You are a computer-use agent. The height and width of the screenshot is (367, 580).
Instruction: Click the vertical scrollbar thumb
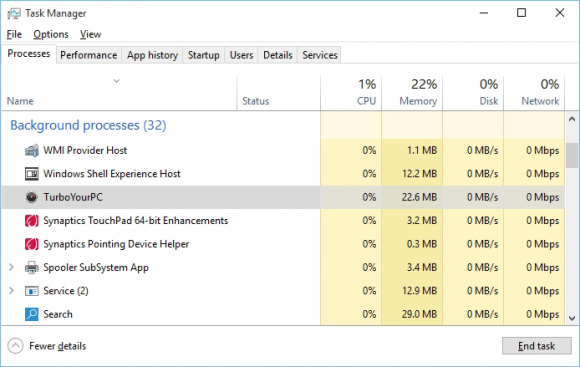572,155
